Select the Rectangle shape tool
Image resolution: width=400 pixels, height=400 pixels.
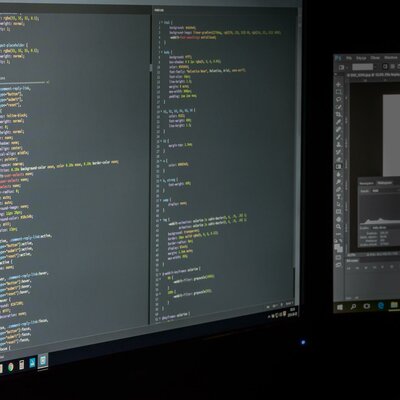pos(339,212)
